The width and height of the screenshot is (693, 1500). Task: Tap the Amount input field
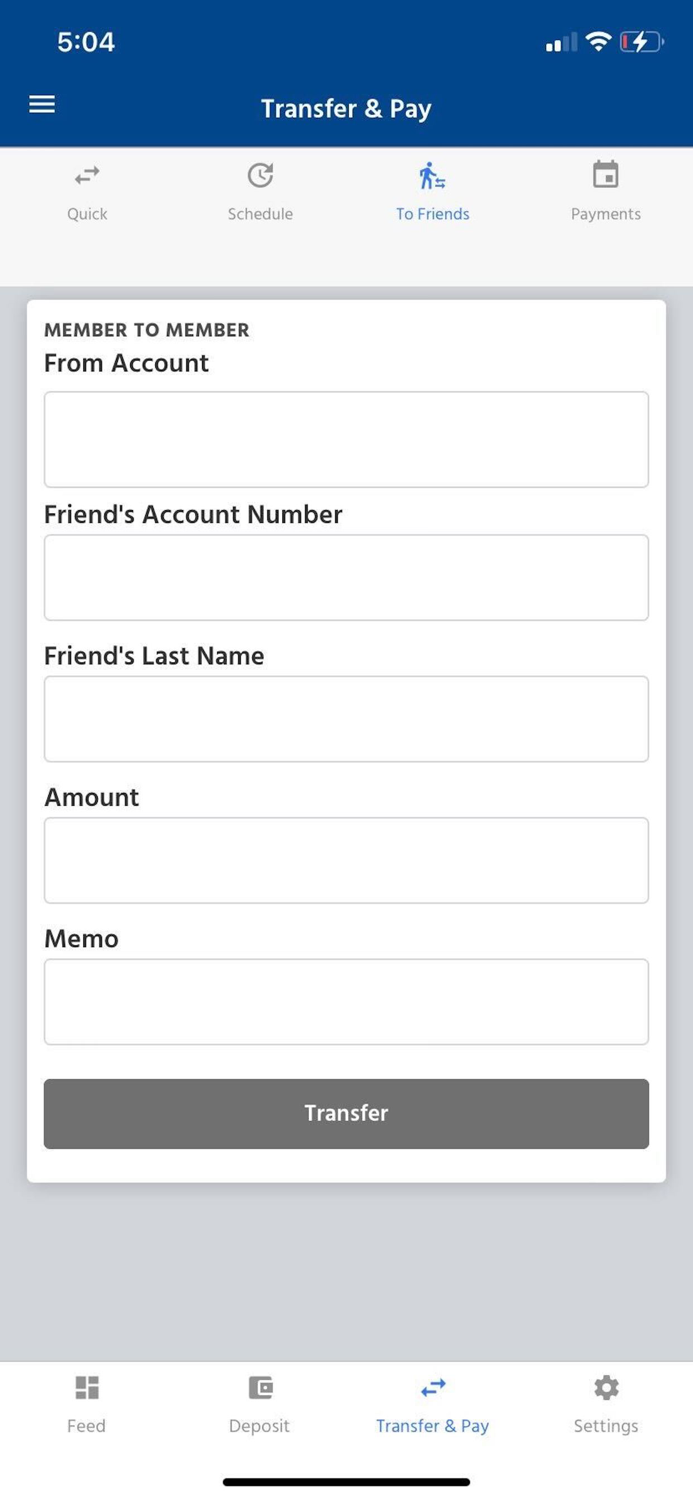[346, 860]
